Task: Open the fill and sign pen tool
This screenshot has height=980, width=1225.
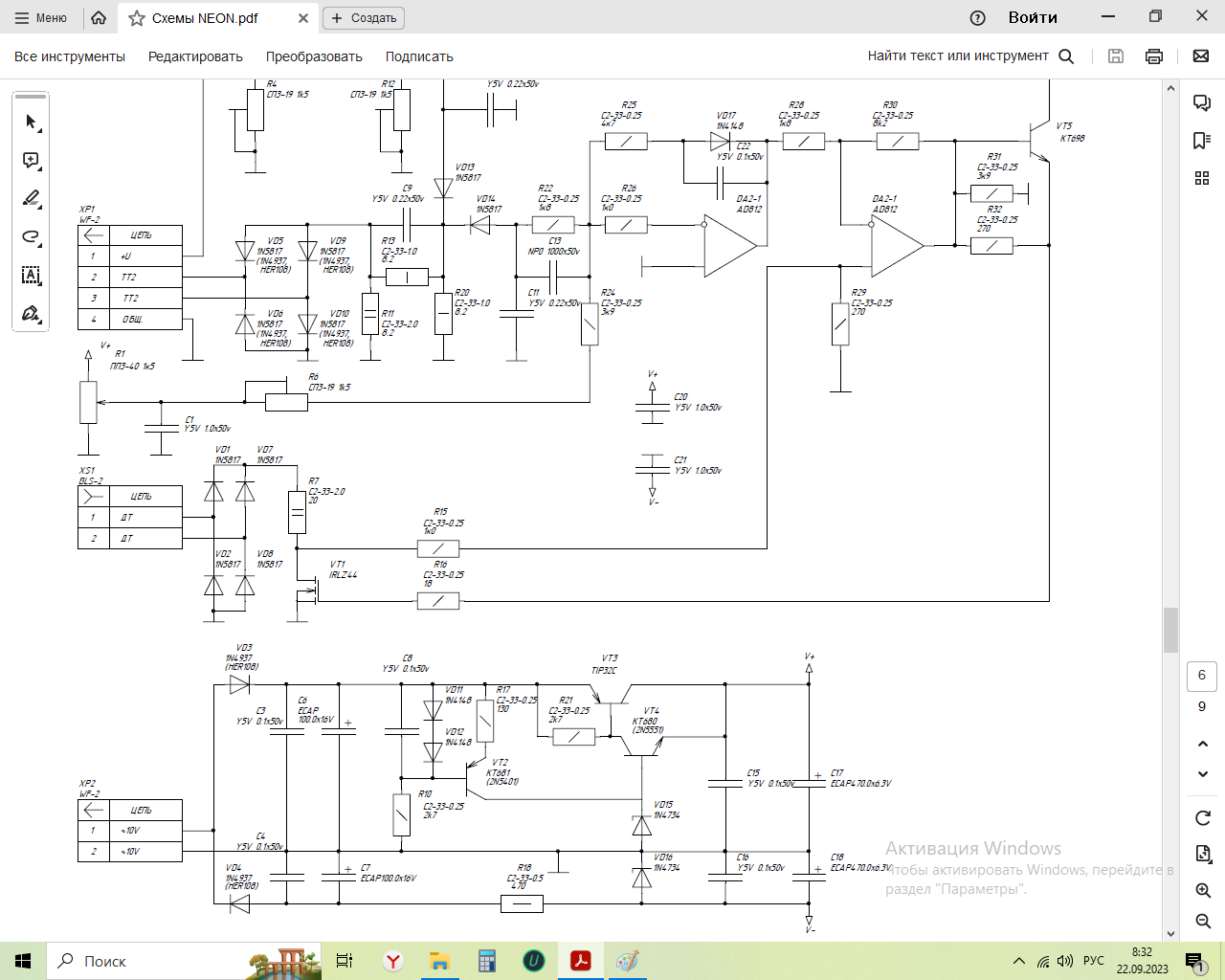Action: (31, 314)
